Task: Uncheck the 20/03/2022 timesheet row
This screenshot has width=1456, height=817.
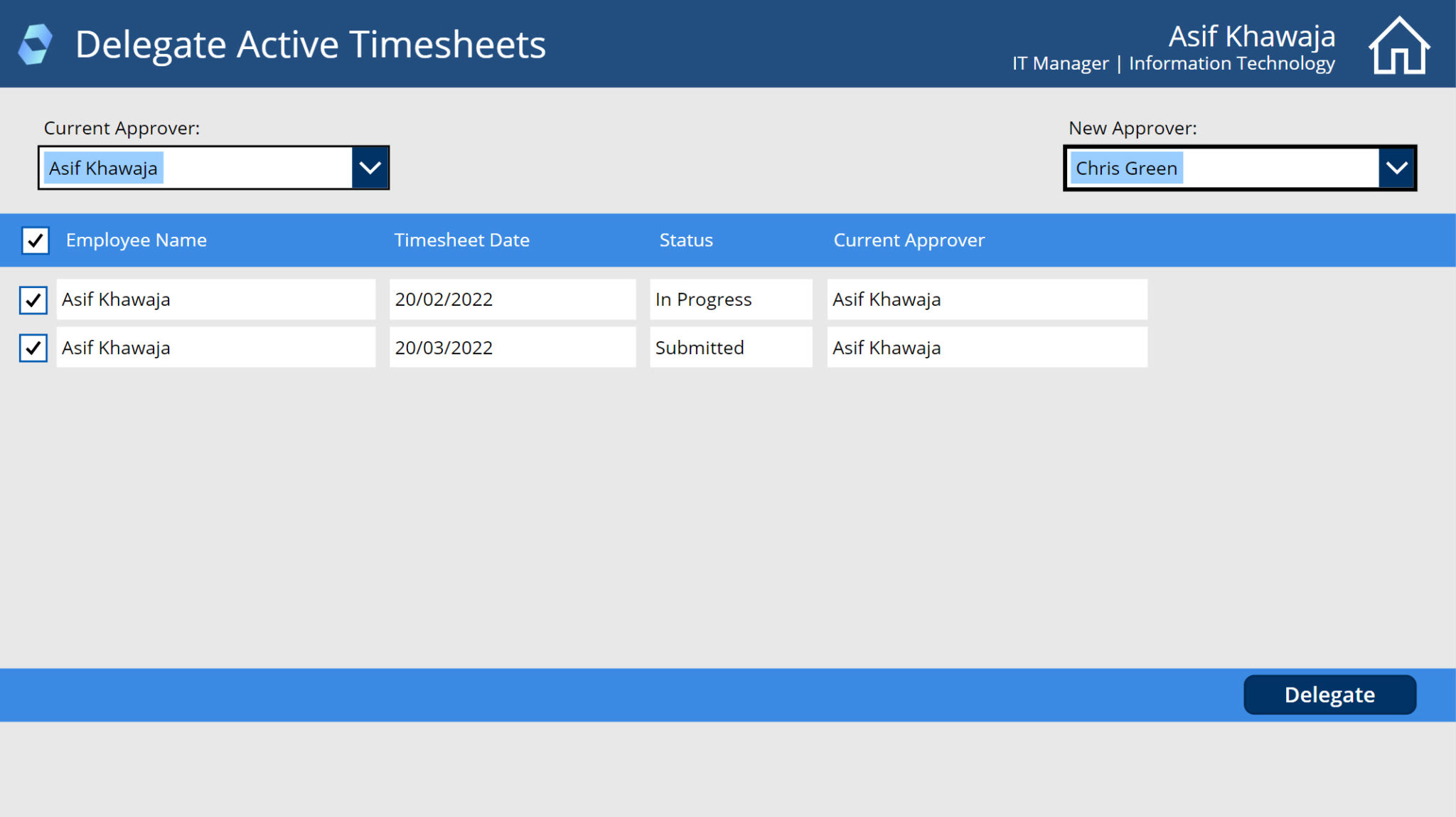Action: [33, 348]
